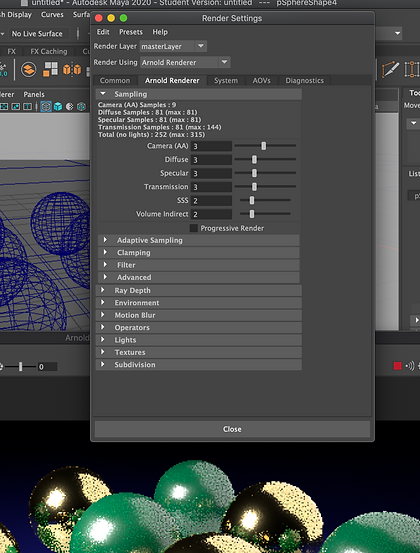Click wireframe-on-shaded cube icon in viewport toolbar
This screenshot has height=553, width=420.
pos(81,106)
